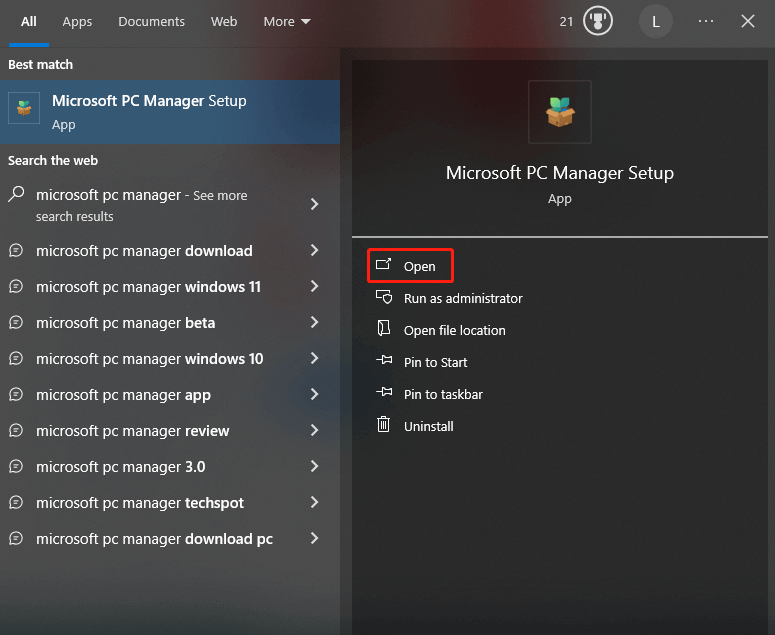Click the large PC Manager Setup app icon
Screen dimensions: 775x635
point(560,112)
